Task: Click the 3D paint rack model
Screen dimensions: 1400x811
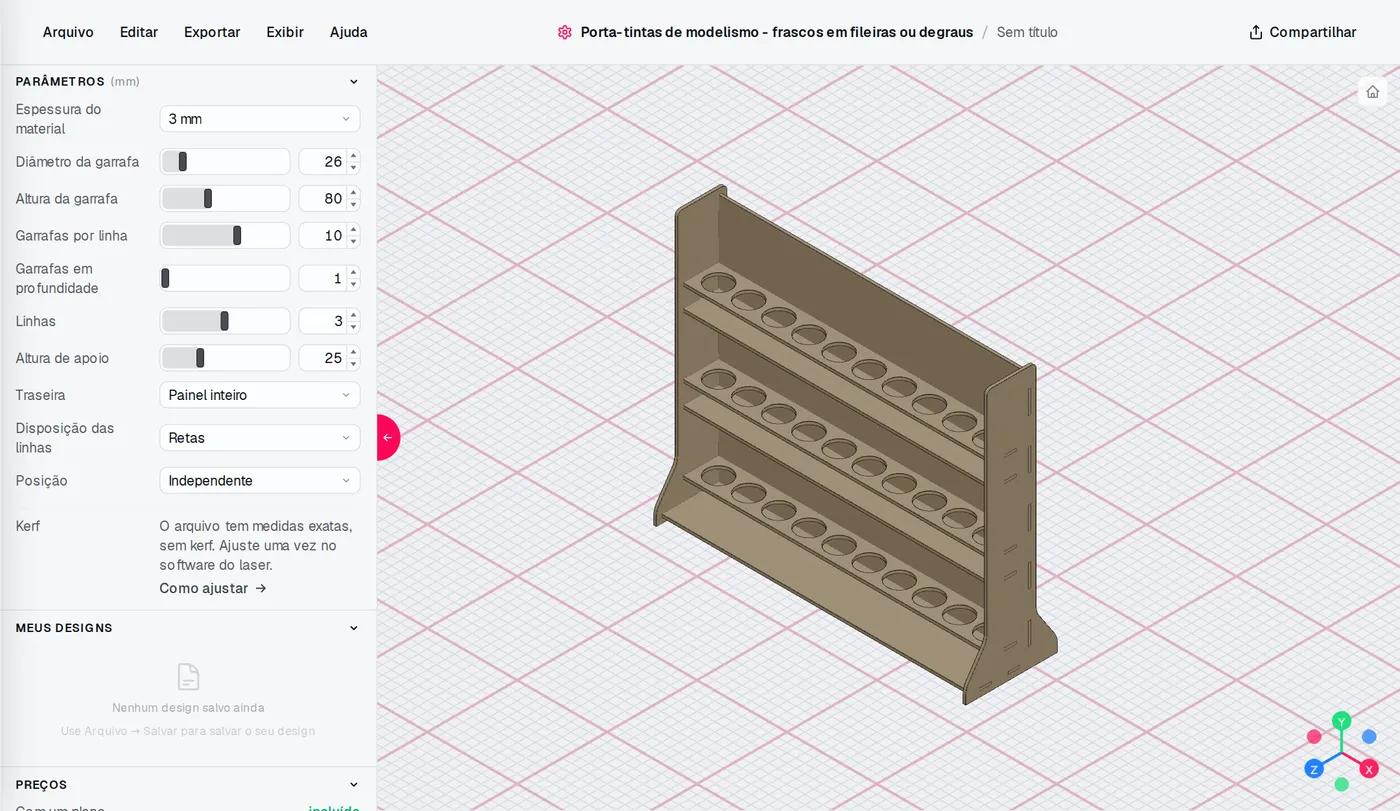Action: [855, 445]
